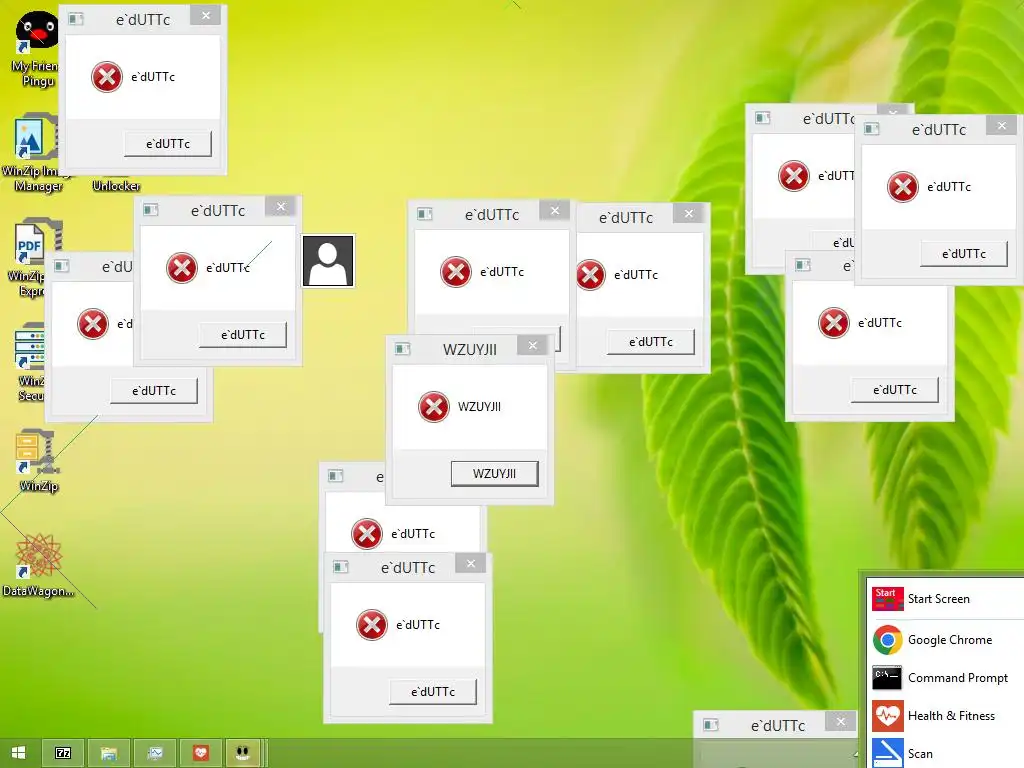Open the WinZip PDF Express desktop icon
This screenshot has width=1024, height=768.
click(33, 258)
